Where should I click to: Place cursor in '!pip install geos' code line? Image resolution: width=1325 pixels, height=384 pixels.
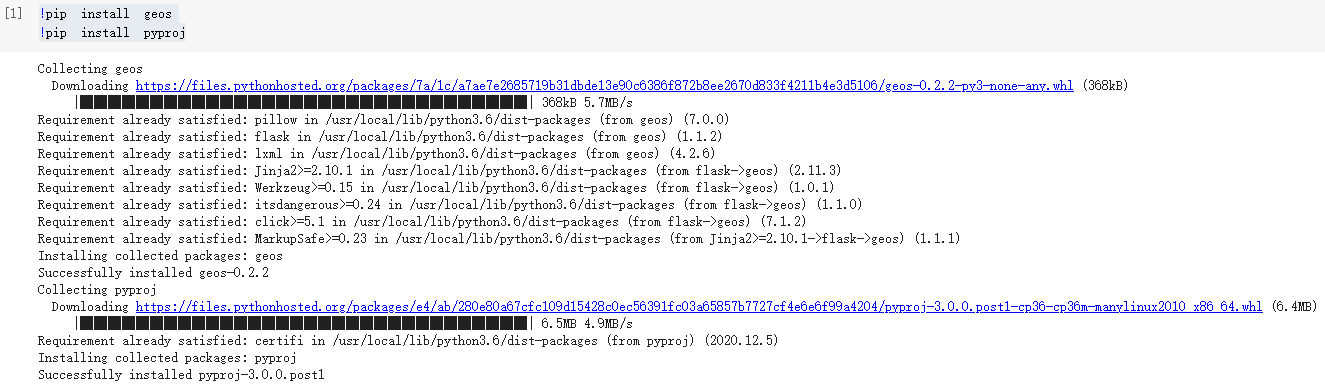[x=105, y=15]
